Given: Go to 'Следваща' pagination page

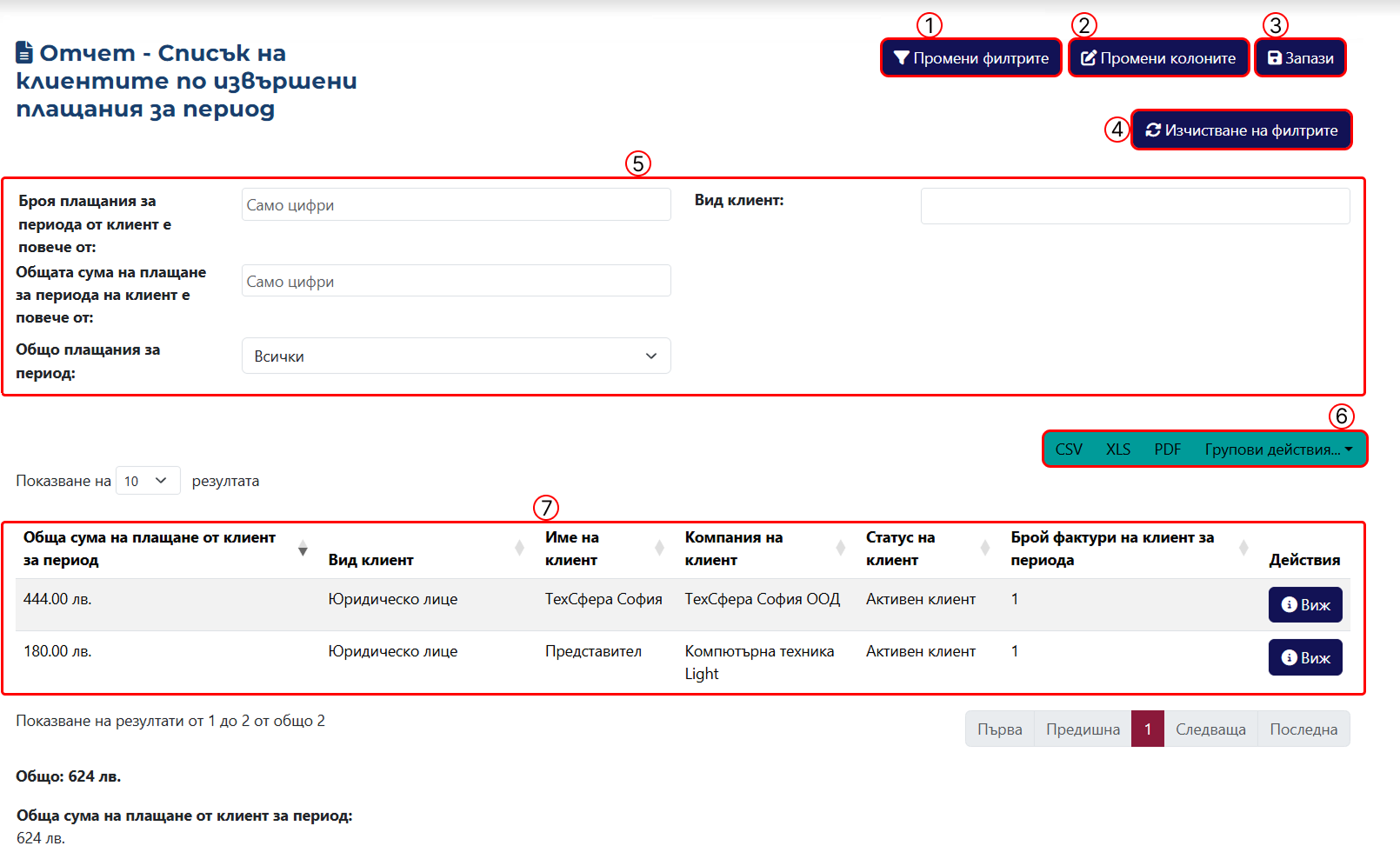Looking at the screenshot, I should coord(1210,729).
